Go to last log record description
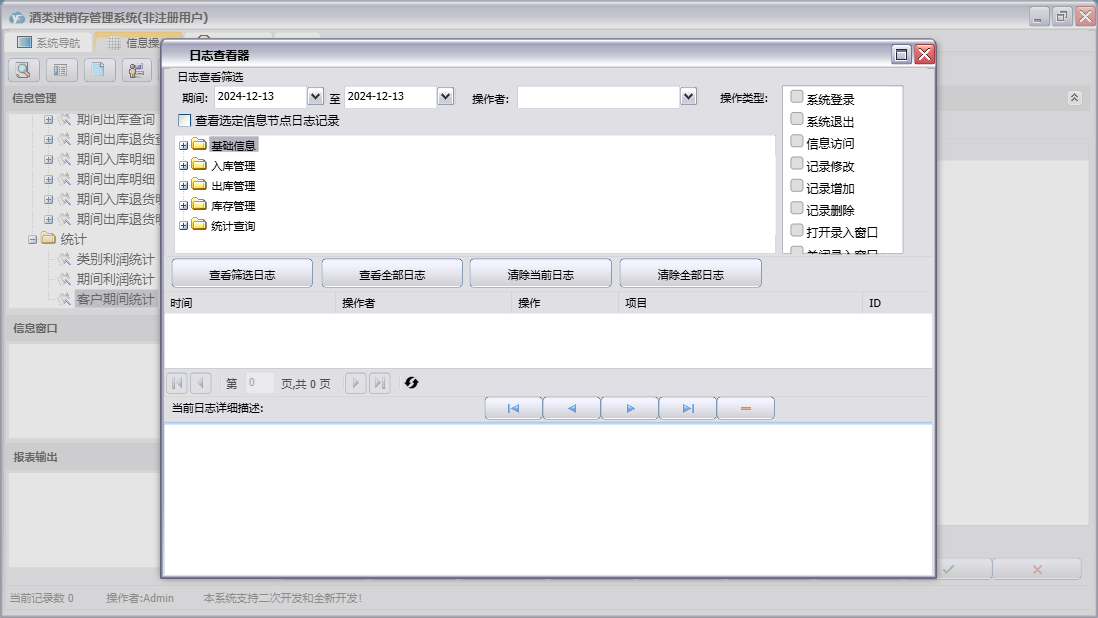Viewport: 1098px width, 618px height. point(688,408)
